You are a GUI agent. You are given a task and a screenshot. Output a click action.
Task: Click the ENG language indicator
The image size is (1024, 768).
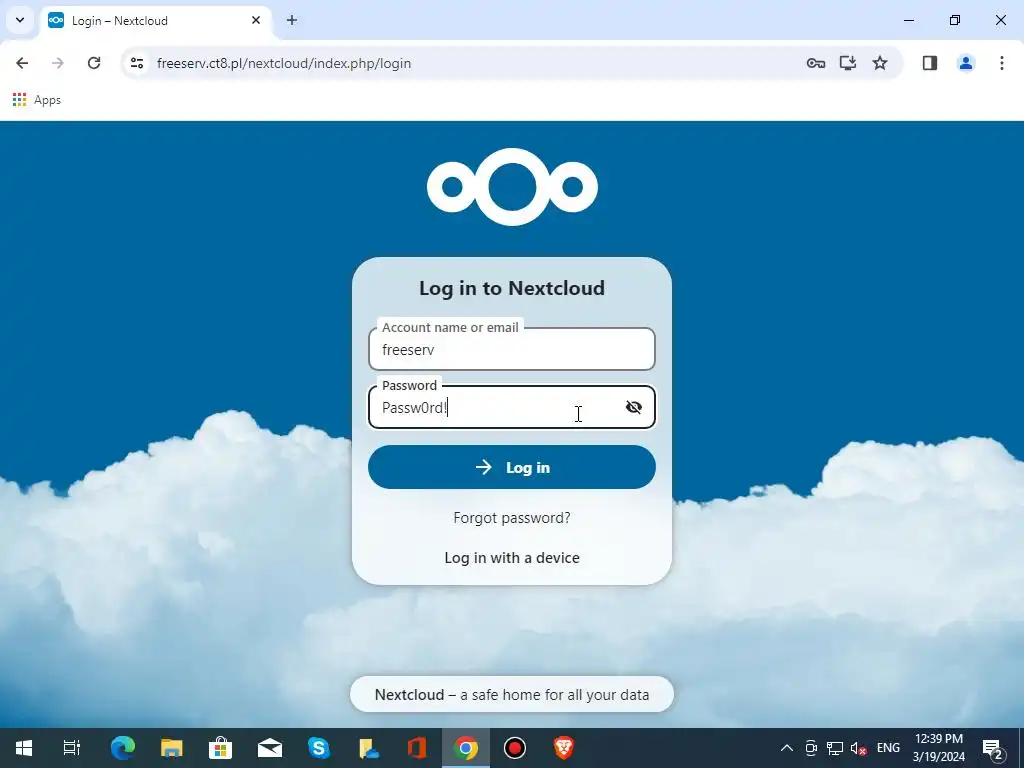[888, 748]
